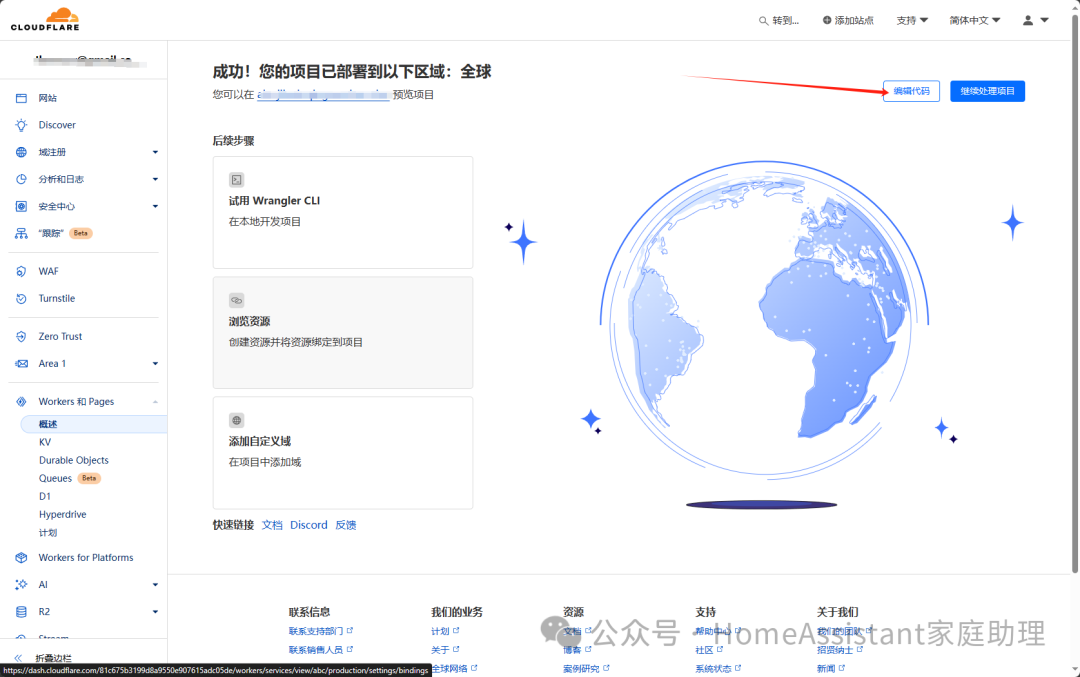Click the Discover lightbulb icon
Image resolution: width=1080 pixels, height=677 pixels.
point(21,125)
